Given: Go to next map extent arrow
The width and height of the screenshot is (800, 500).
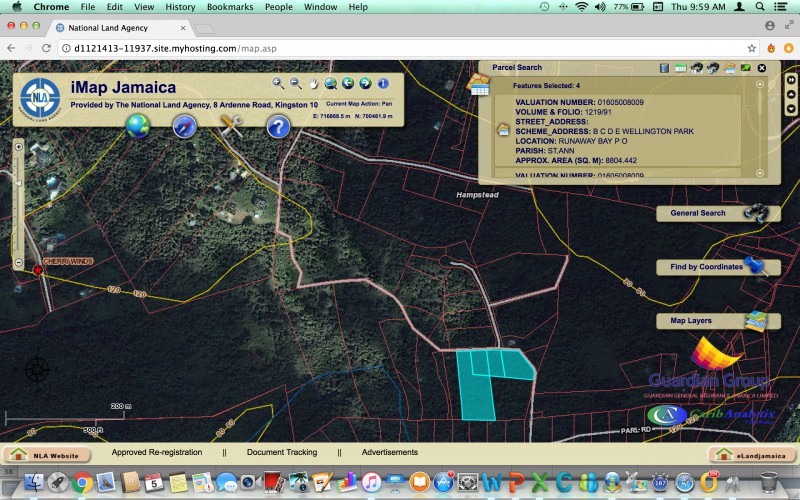Looking at the screenshot, I should pyautogui.click(x=365, y=83).
